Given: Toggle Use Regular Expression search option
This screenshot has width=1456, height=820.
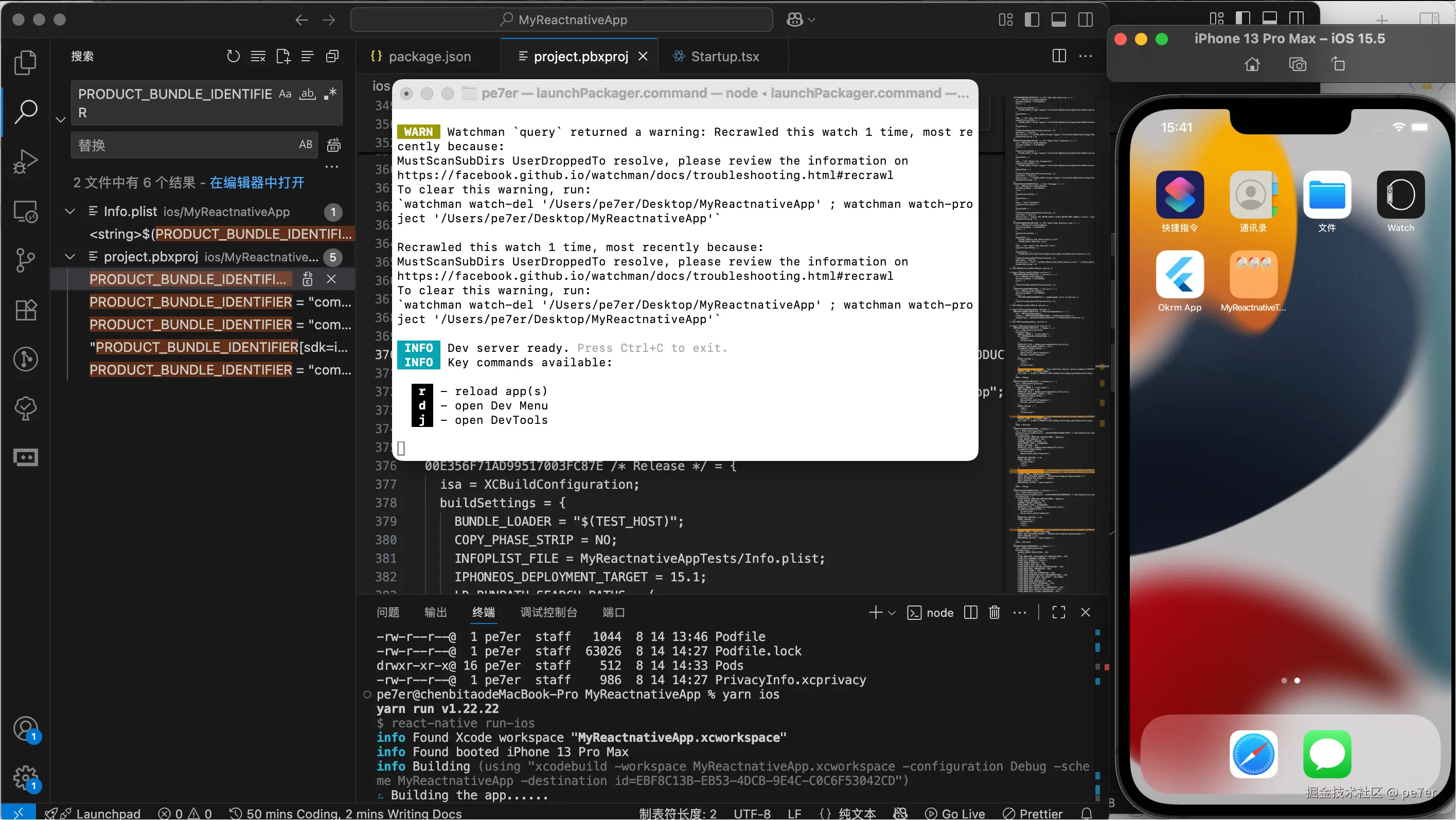Looking at the screenshot, I should tap(331, 94).
